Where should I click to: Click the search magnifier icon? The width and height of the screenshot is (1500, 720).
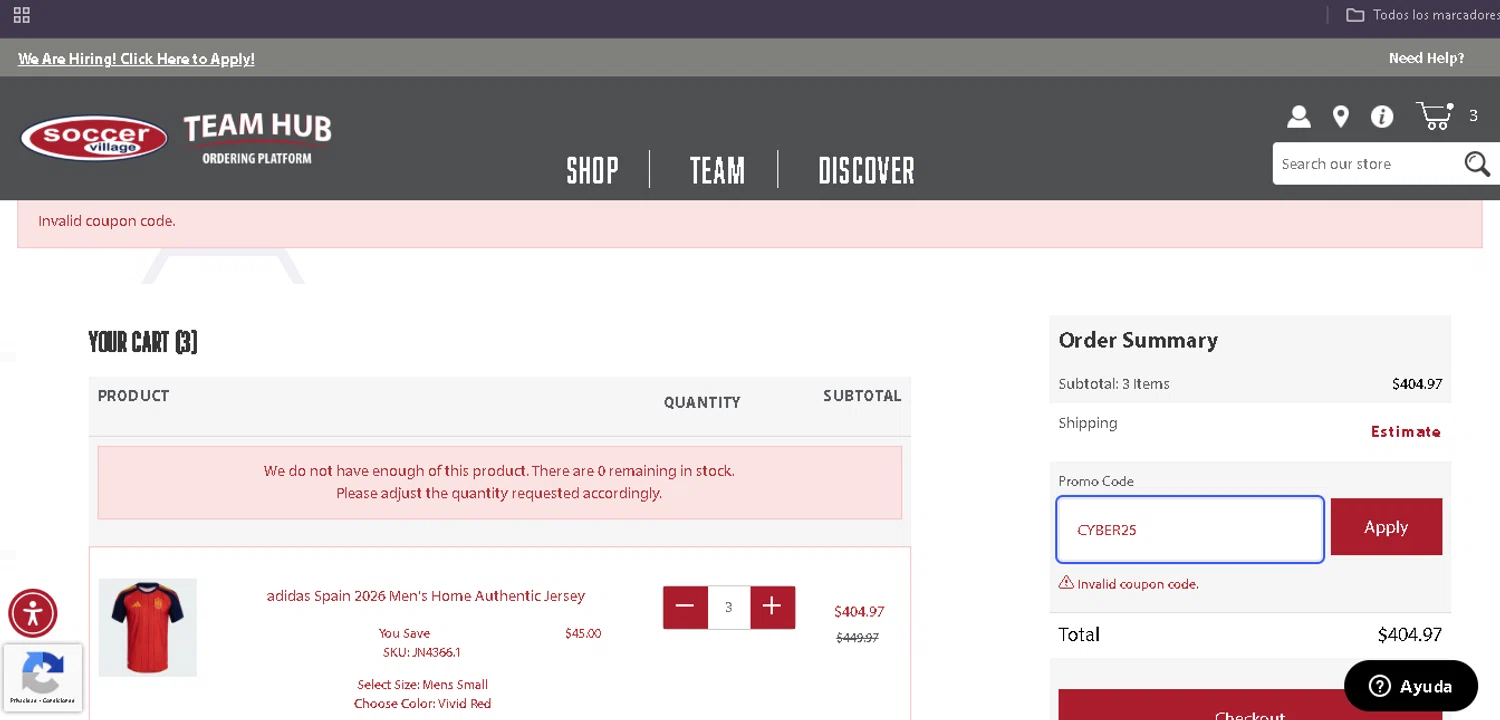click(1477, 164)
